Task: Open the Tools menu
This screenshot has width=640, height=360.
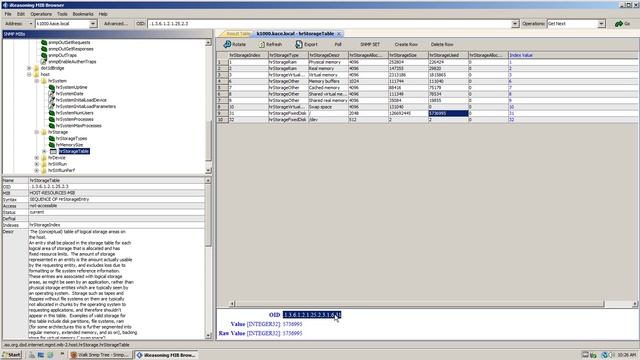Action: pyautogui.click(x=62, y=14)
